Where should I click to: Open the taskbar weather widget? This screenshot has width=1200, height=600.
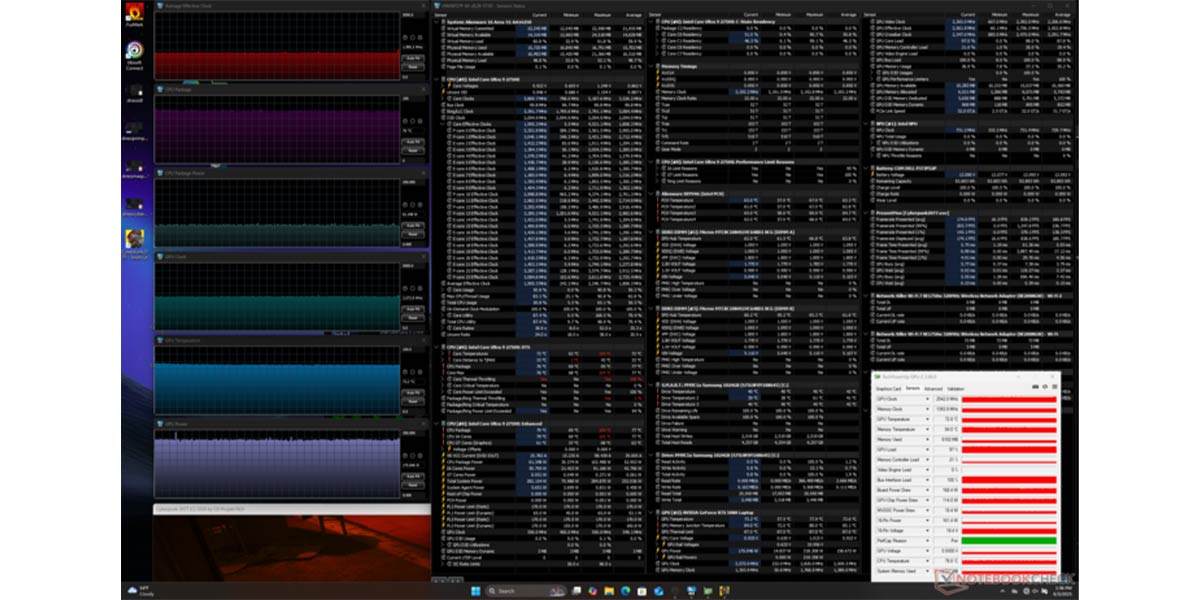coord(139,590)
